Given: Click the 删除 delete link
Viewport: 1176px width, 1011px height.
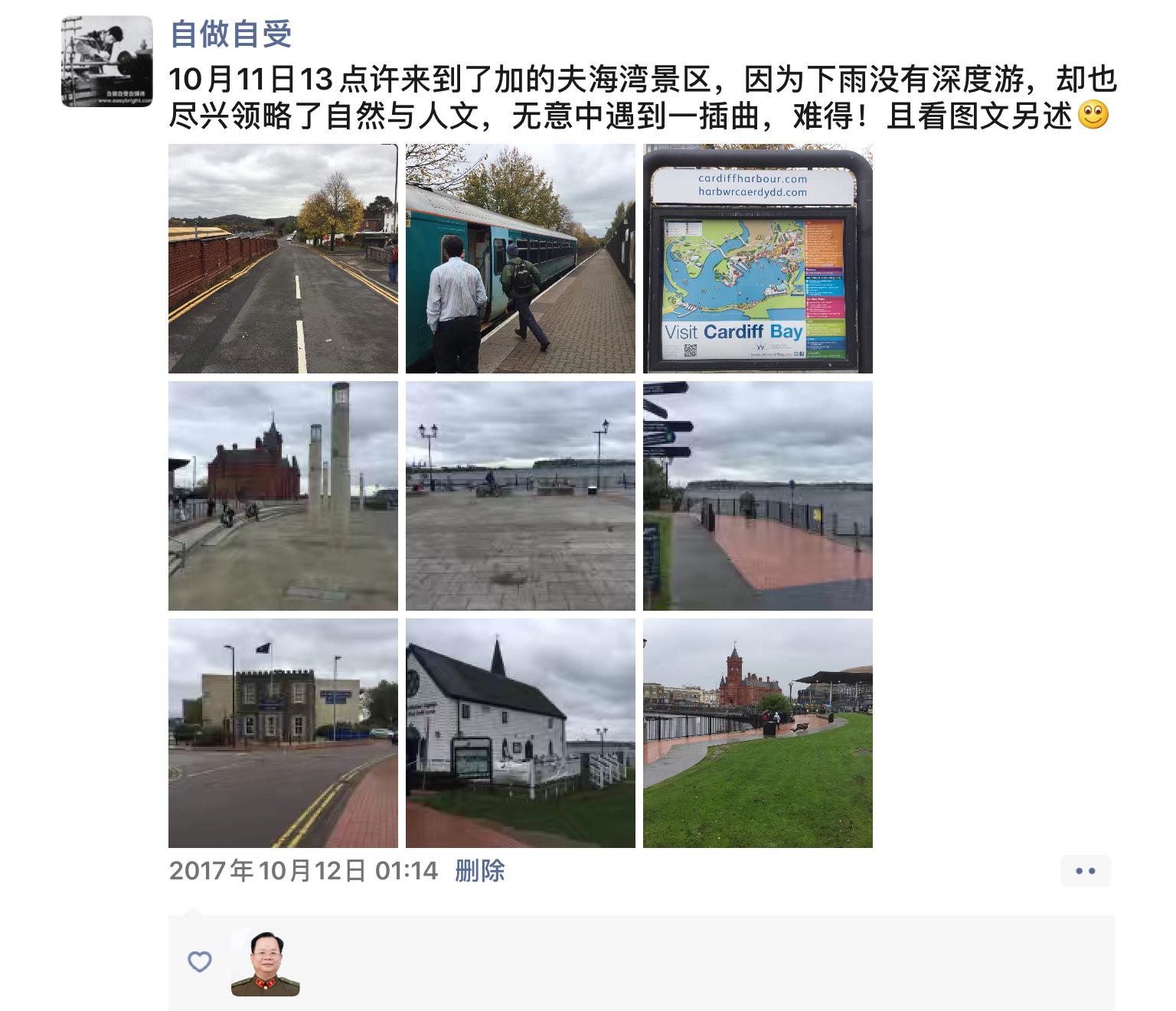Looking at the screenshot, I should 480,871.
